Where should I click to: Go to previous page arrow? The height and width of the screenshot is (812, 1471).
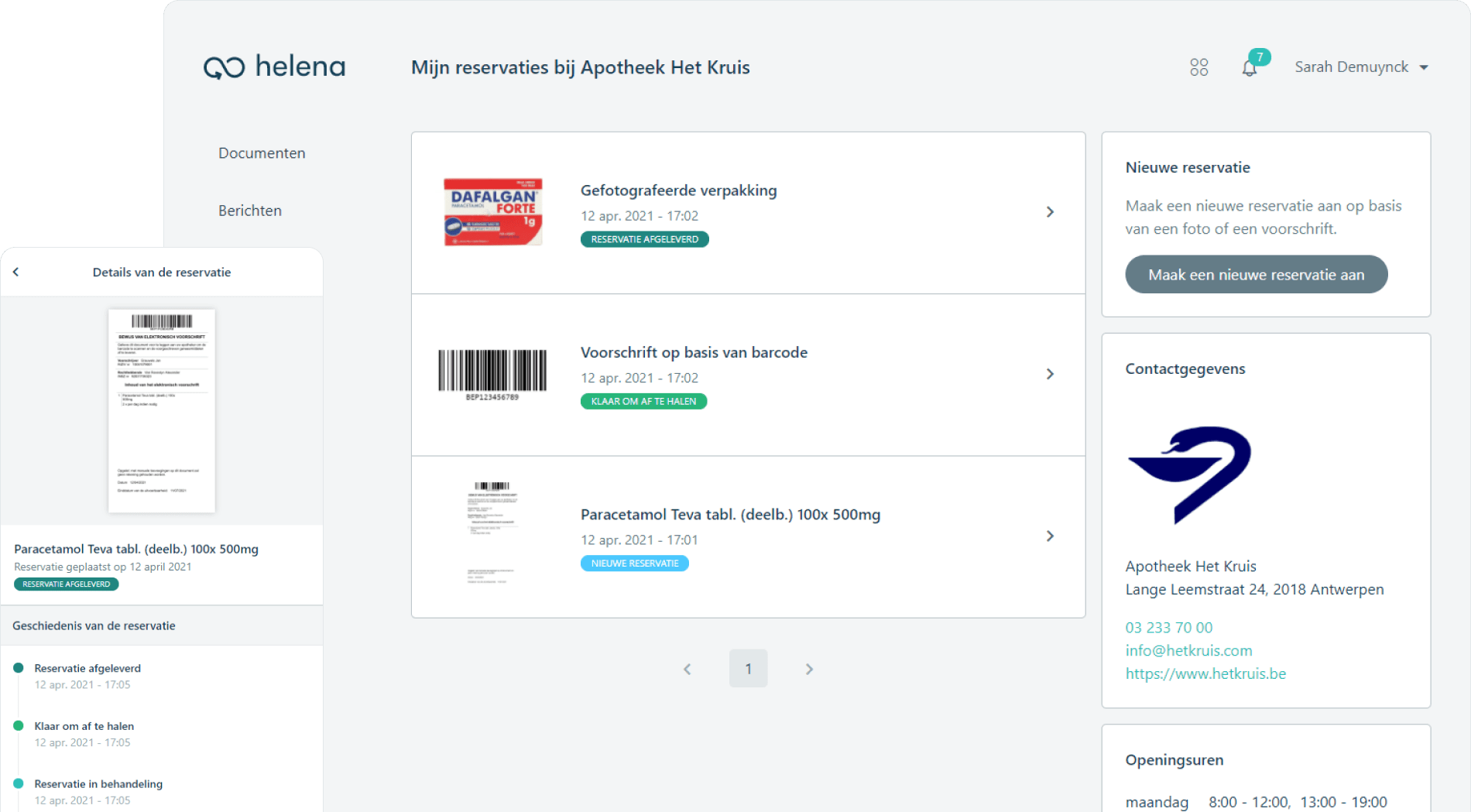[687, 669]
